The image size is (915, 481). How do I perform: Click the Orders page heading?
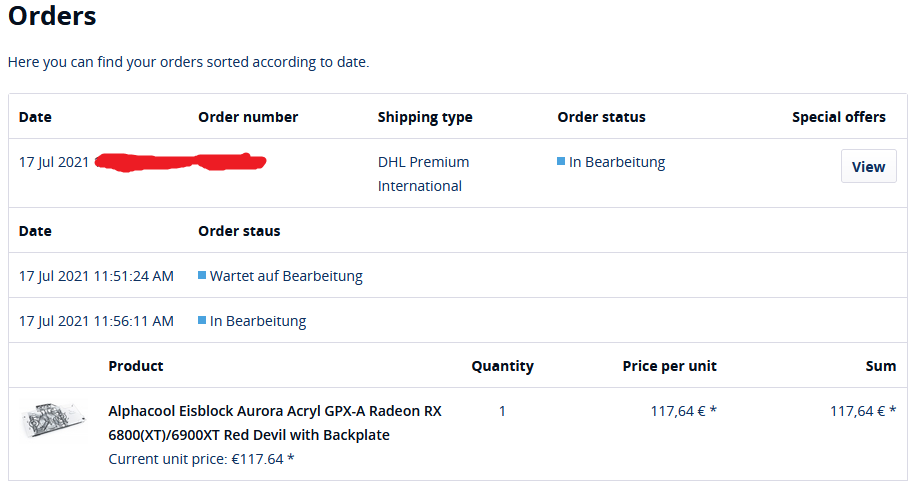[52, 17]
